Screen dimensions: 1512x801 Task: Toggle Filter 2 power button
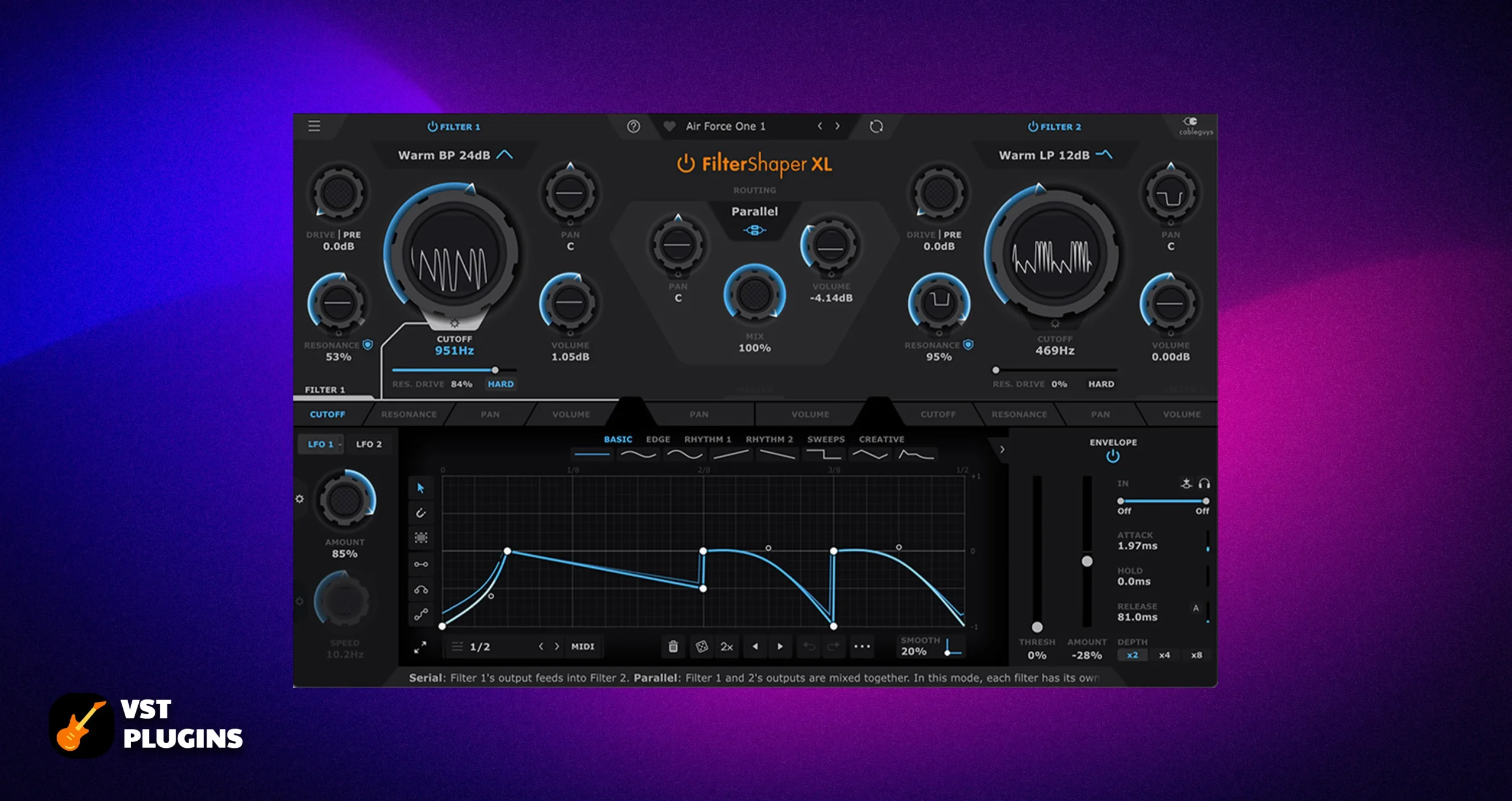pos(1033,126)
